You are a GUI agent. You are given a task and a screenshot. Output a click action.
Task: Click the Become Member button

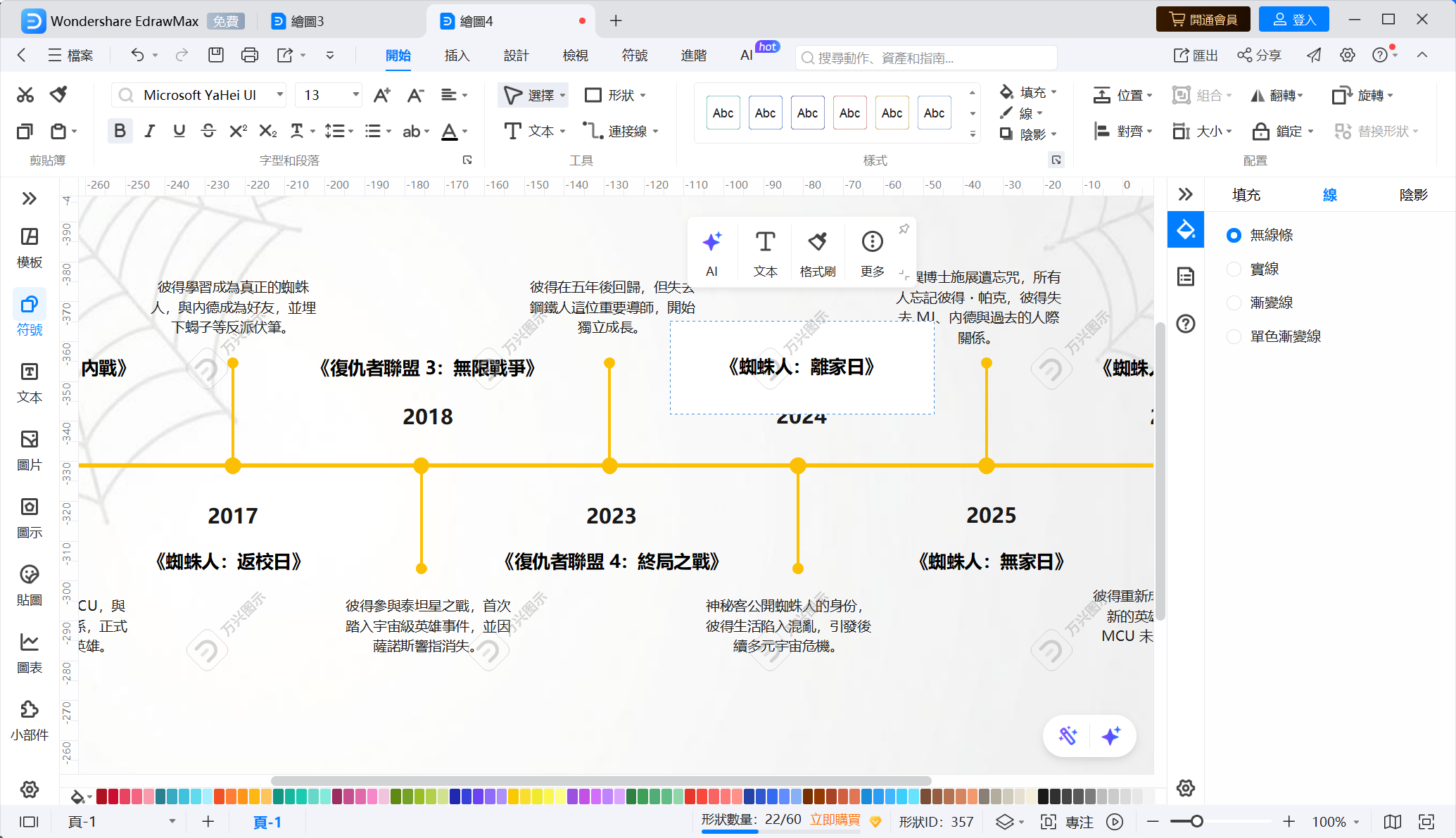(x=1203, y=19)
